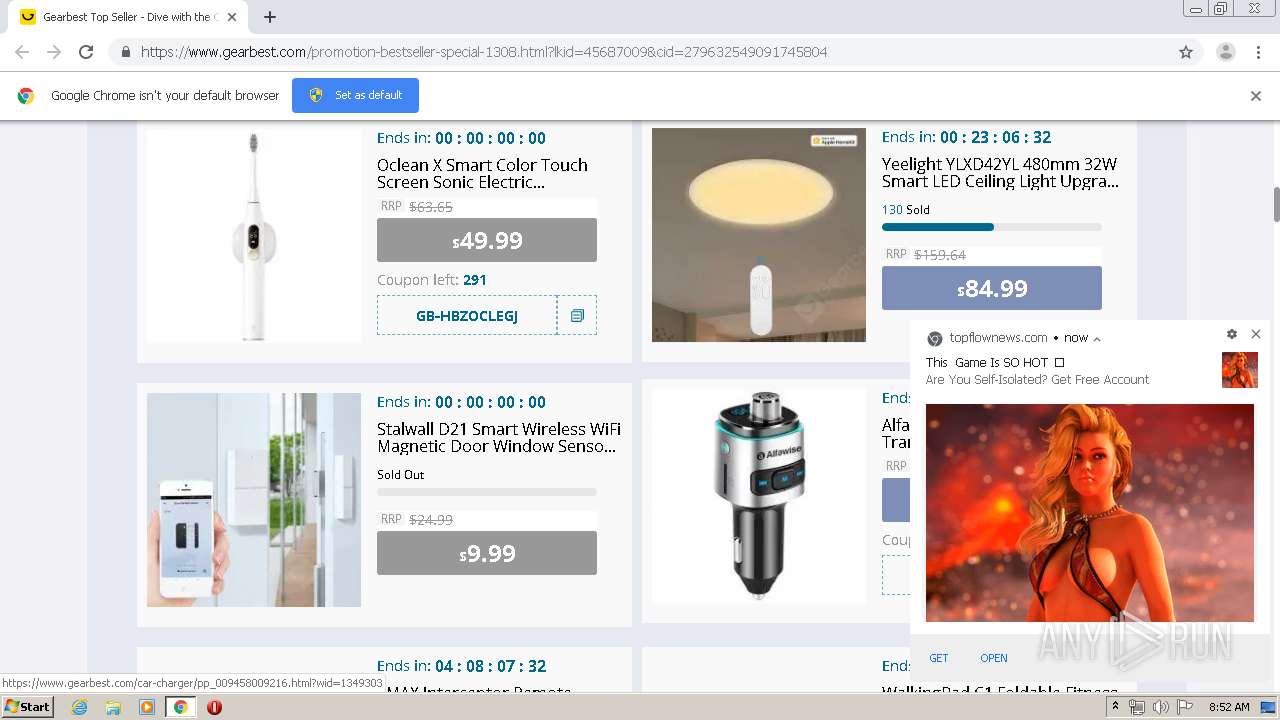Set Chrome as default browser
Screen dimensions: 1280x720
tap(355, 95)
